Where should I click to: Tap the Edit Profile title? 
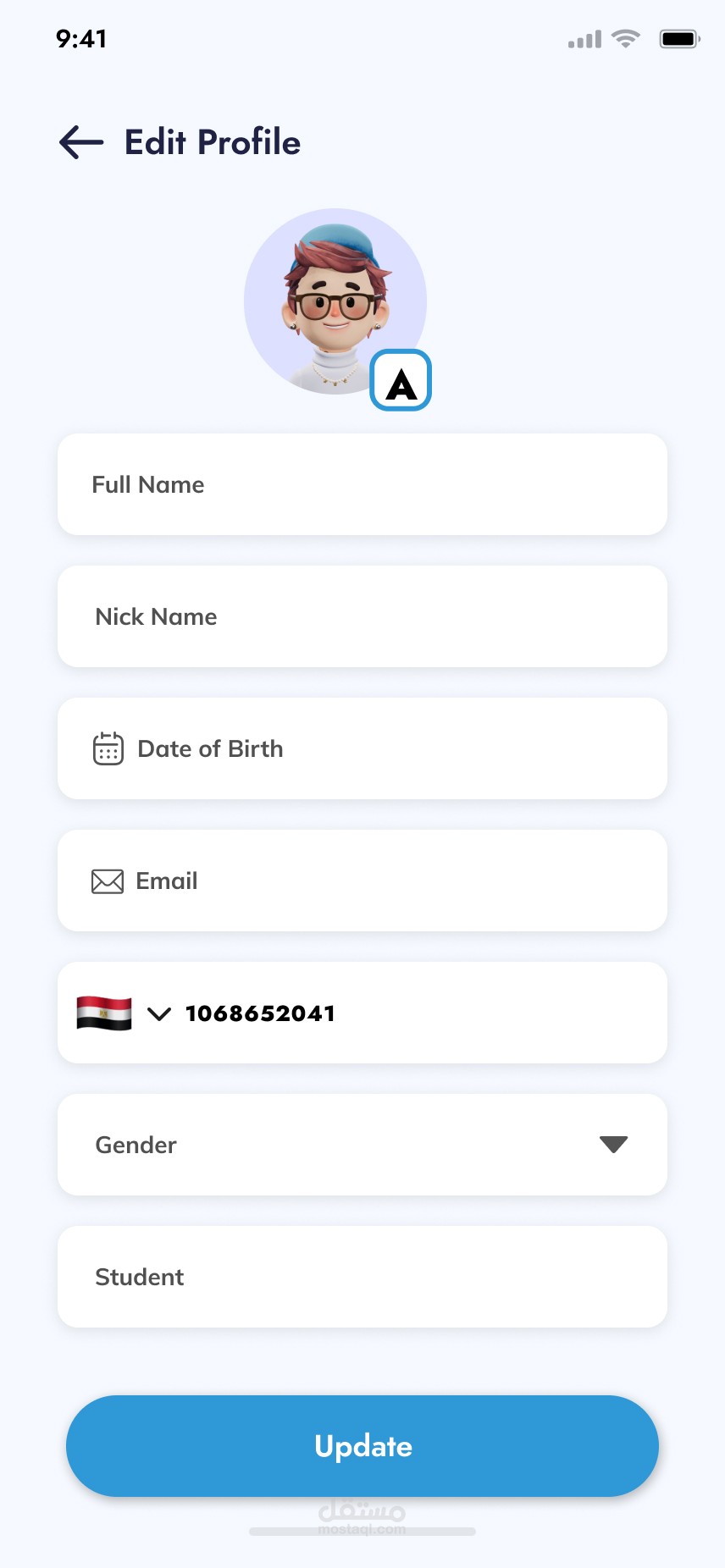(x=213, y=142)
